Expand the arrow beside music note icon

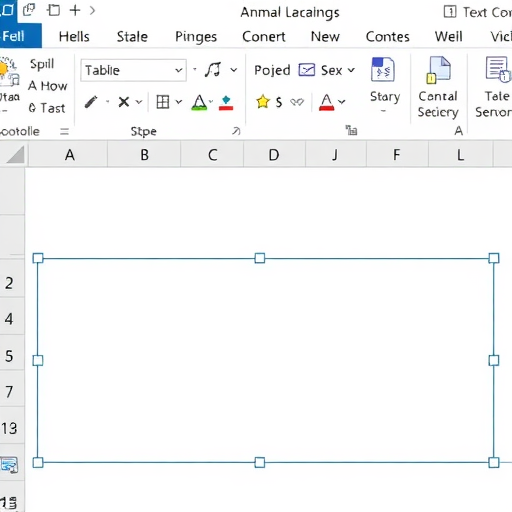coord(234,70)
